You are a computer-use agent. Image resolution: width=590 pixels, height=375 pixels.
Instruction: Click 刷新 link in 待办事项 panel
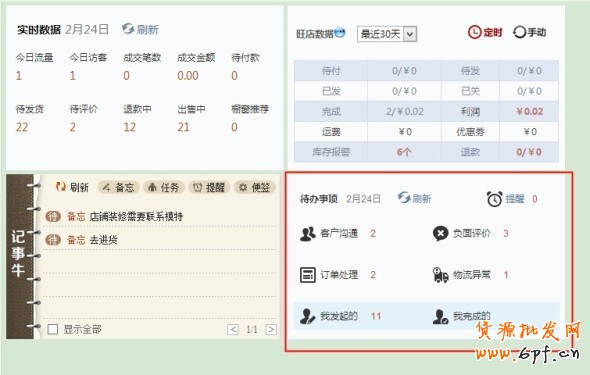(422, 199)
